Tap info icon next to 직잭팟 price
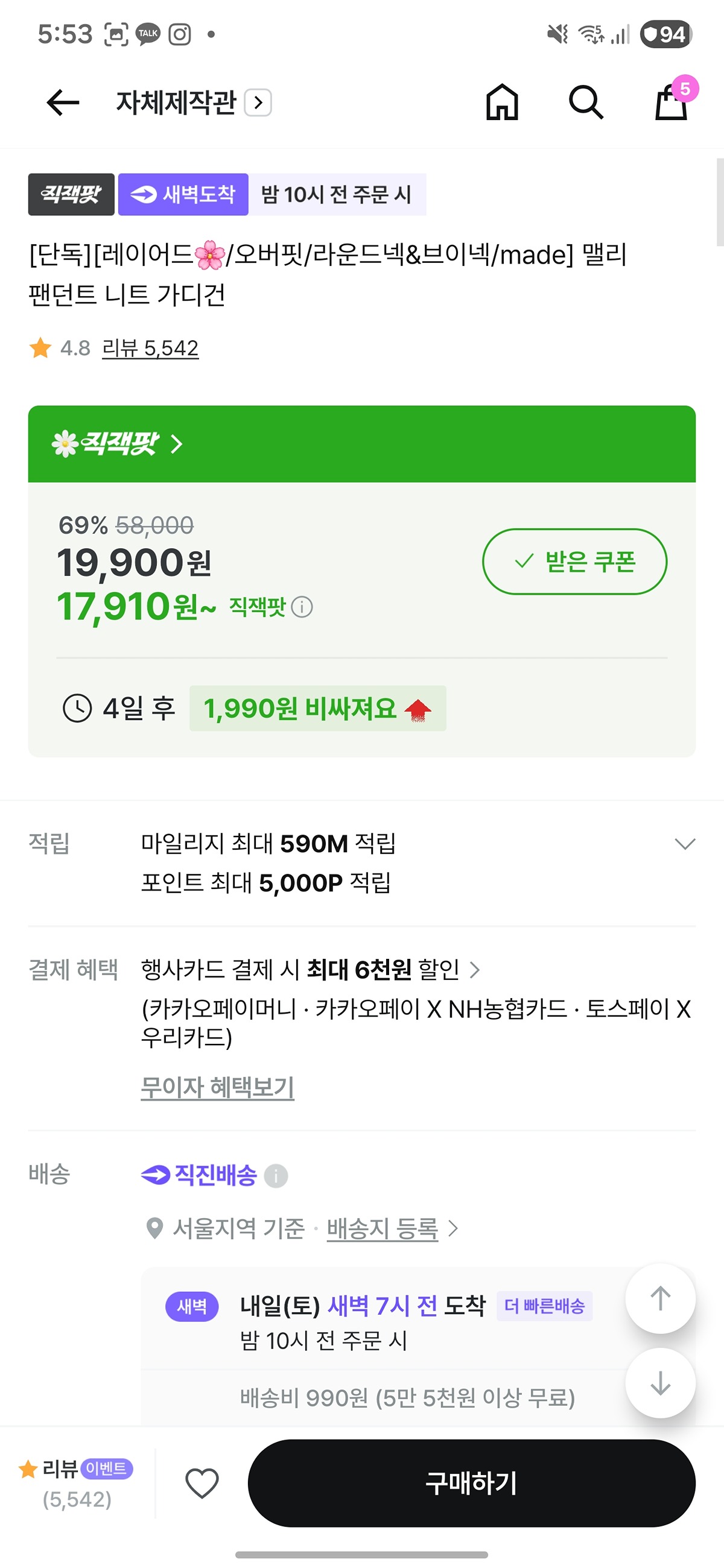 [x=302, y=607]
